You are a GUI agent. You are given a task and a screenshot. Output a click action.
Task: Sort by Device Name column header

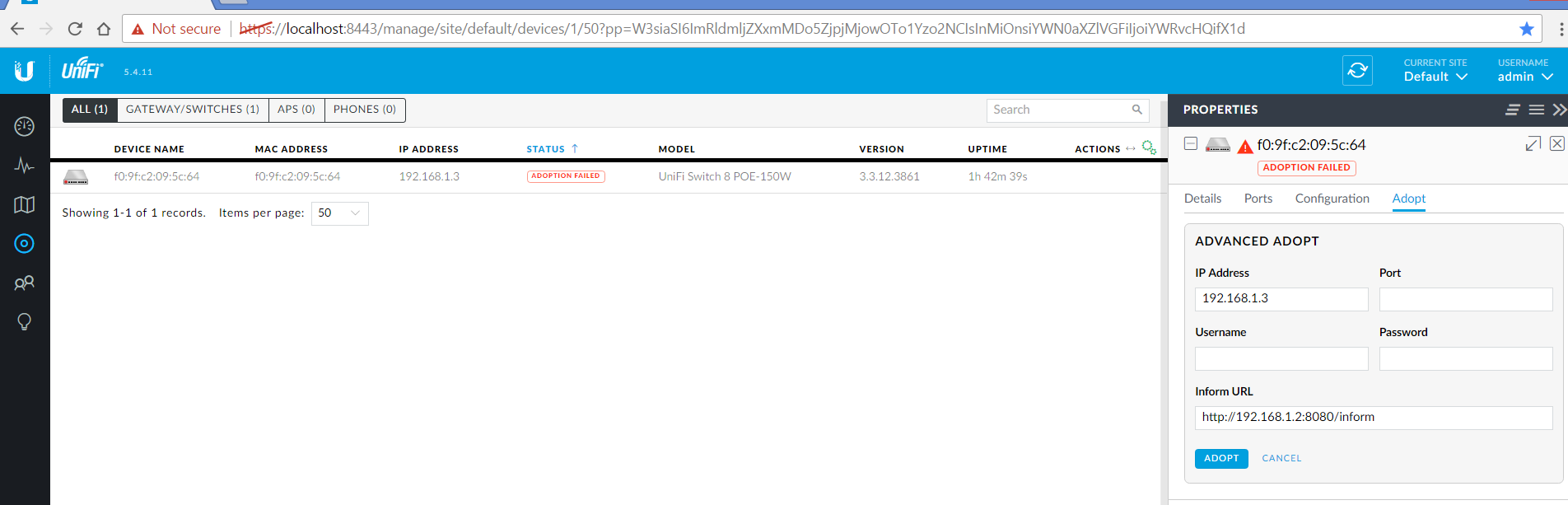point(149,149)
